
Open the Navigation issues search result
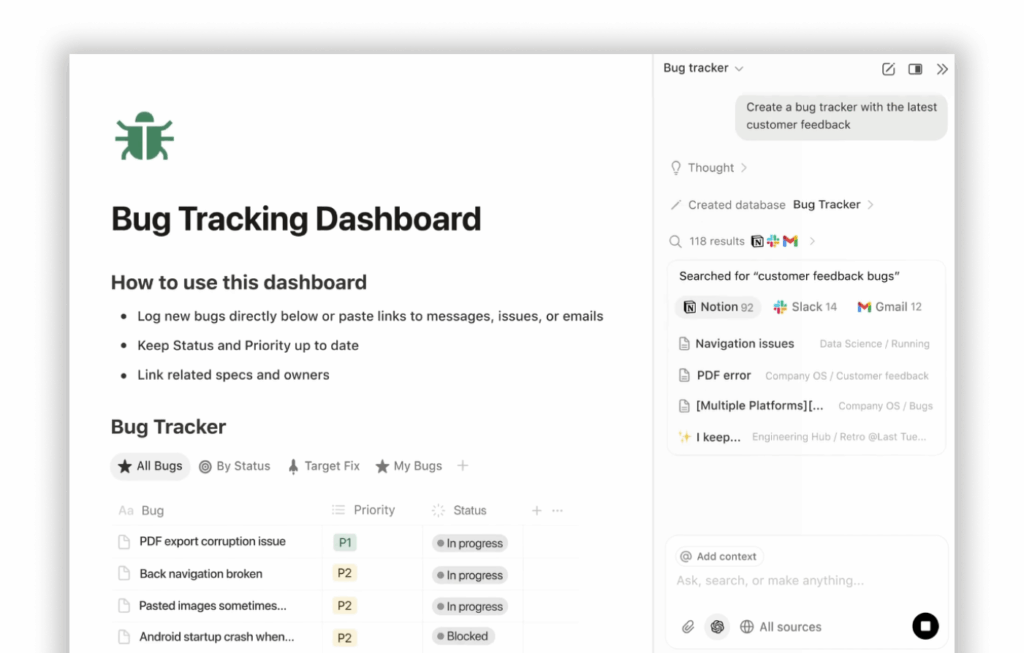[x=744, y=343]
